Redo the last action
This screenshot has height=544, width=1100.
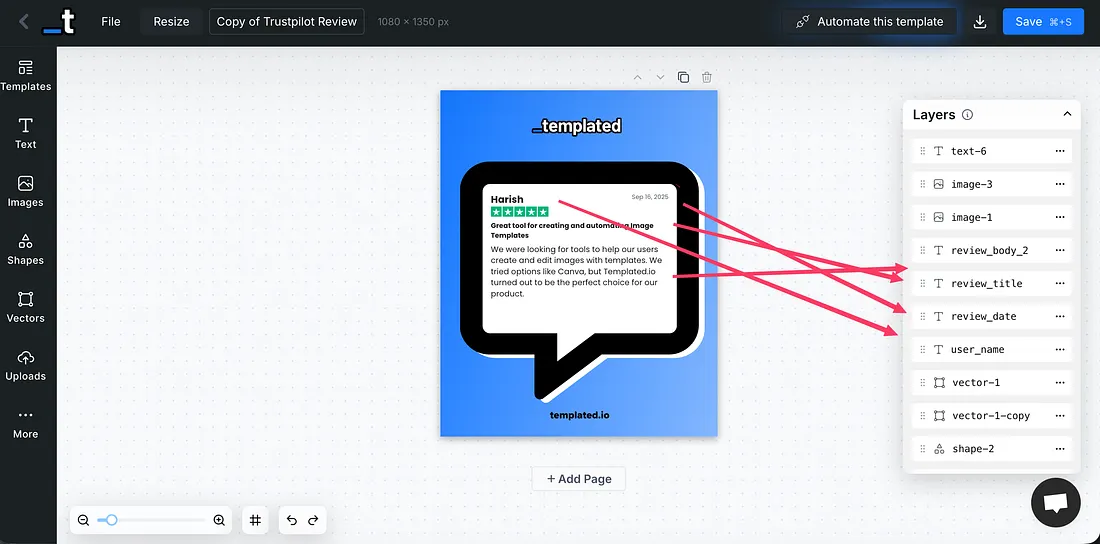click(x=314, y=520)
